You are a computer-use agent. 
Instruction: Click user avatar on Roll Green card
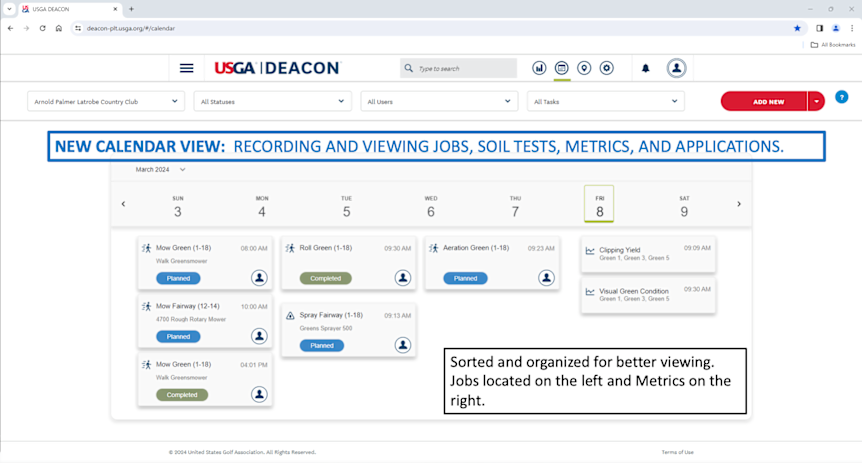402,278
